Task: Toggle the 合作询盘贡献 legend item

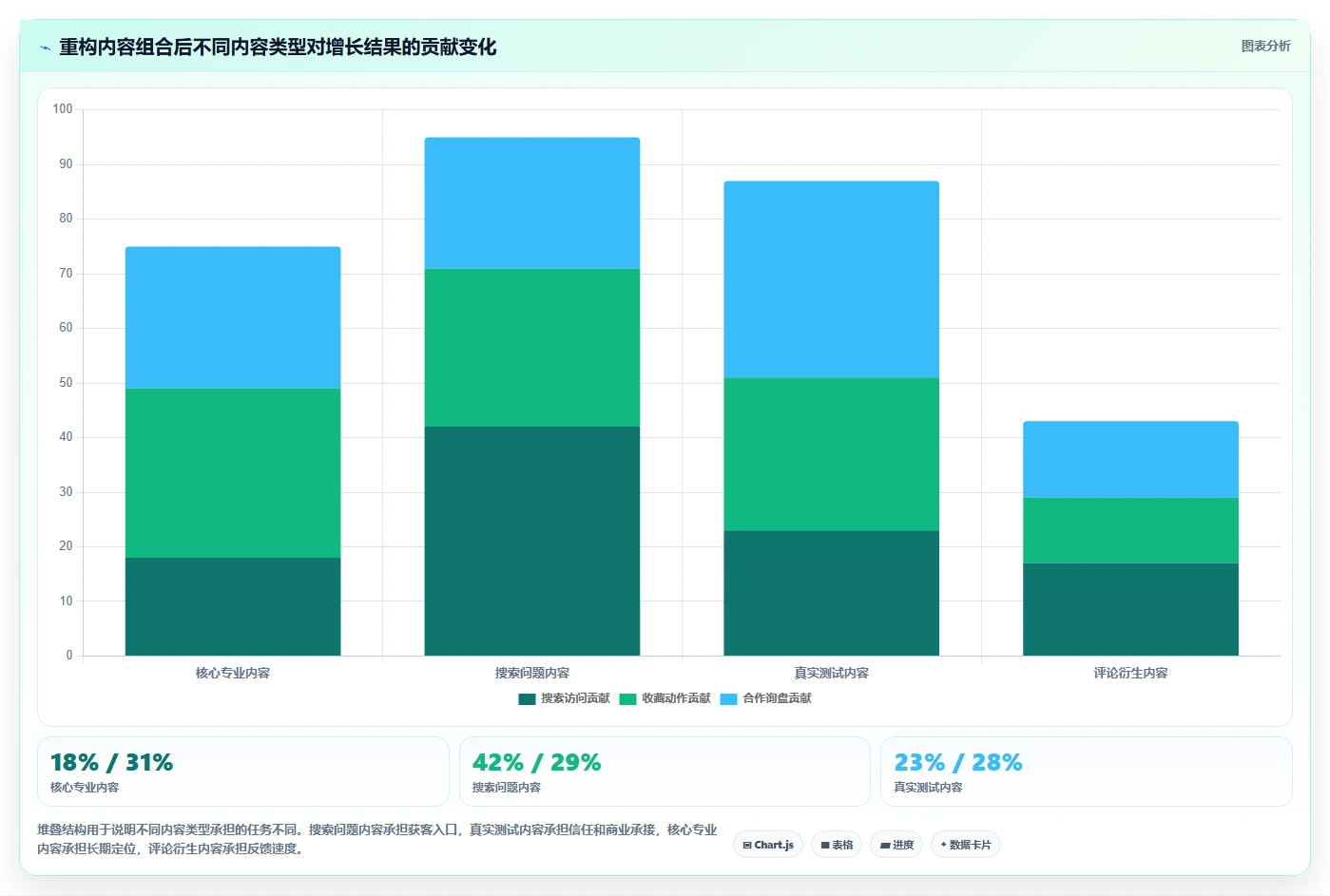Action: 765,698
